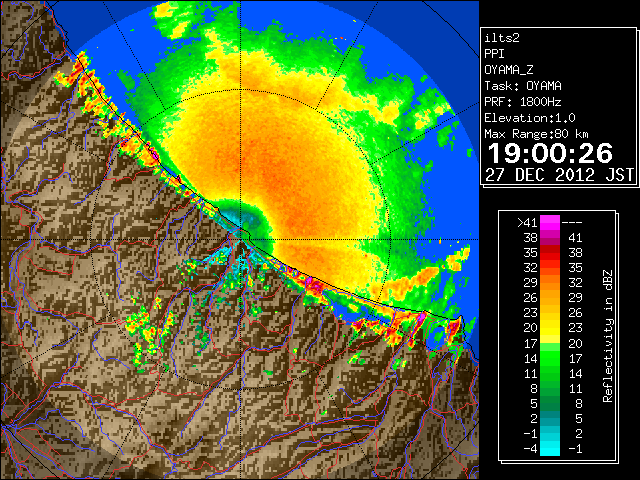Pick the yellow 20–23 dBZ legend swatch
This screenshot has height=480, width=640.
pos(550,328)
